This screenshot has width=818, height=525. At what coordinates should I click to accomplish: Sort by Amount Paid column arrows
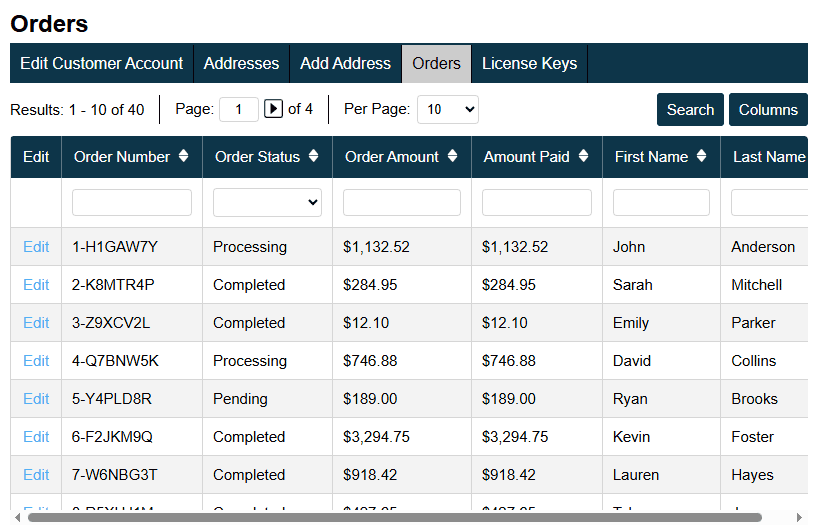tap(583, 156)
